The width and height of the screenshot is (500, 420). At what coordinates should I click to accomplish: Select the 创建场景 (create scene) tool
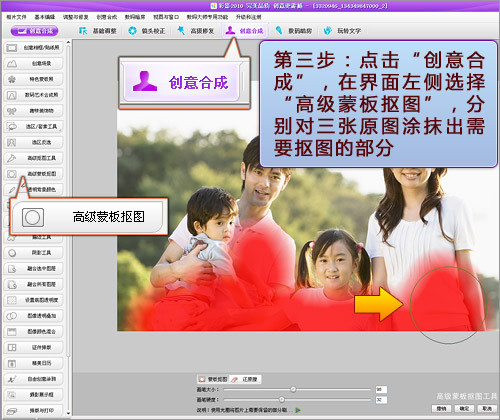click(x=33, y=63)
